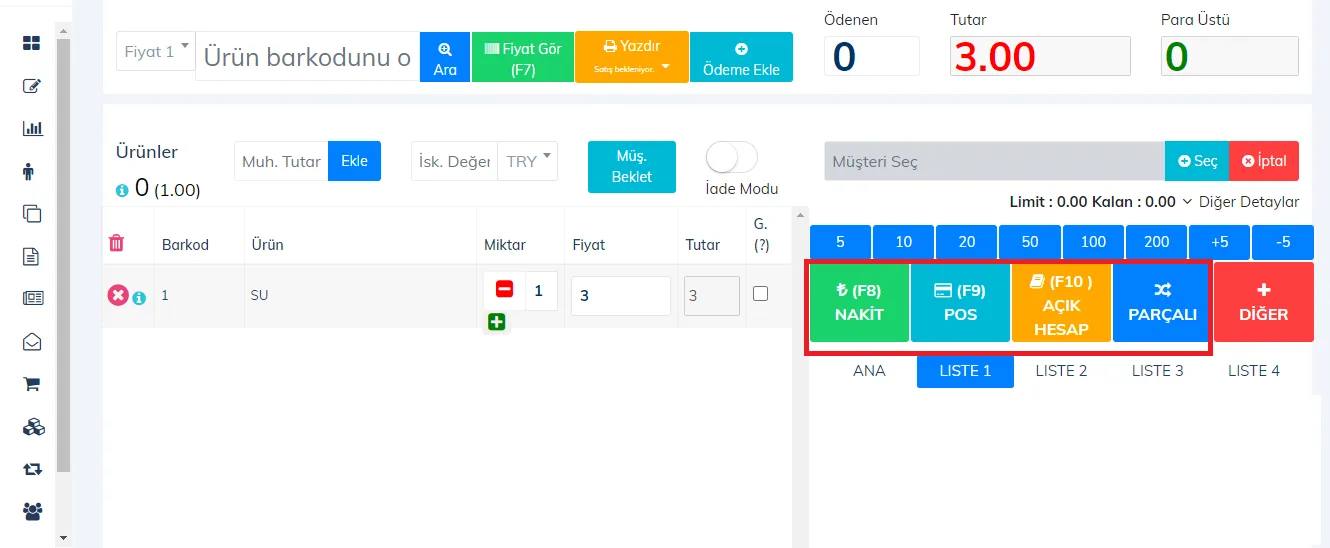Click the Müşteri Seç customer field
The width and height of the screenshot is (1330, 548).
click(994, 161)
